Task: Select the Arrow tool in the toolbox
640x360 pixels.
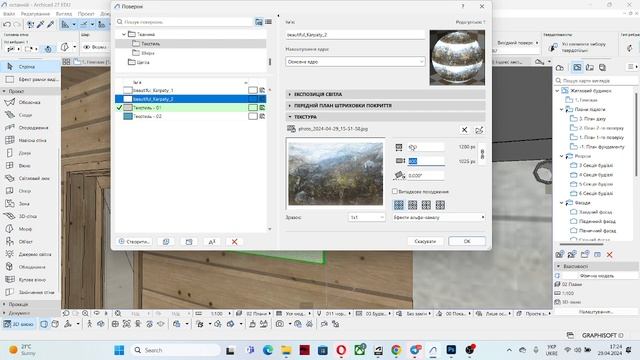Action: (30, 66)
